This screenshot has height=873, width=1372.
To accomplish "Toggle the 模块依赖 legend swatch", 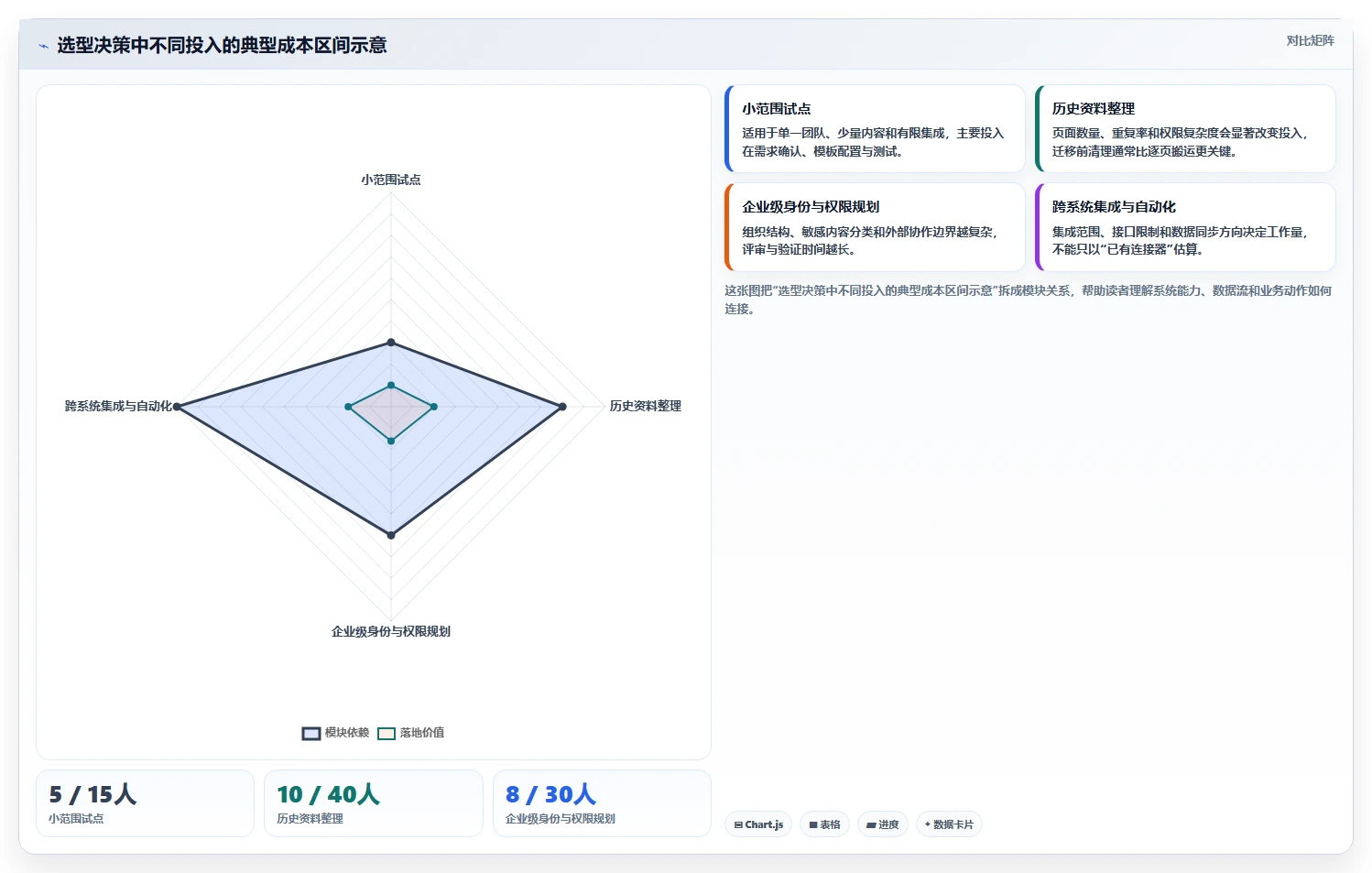I will [311, 733].
